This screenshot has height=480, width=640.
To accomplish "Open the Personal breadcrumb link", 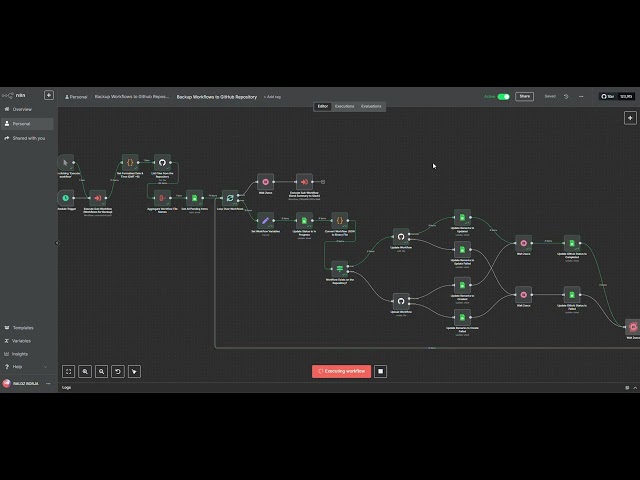I will point(76,97).
